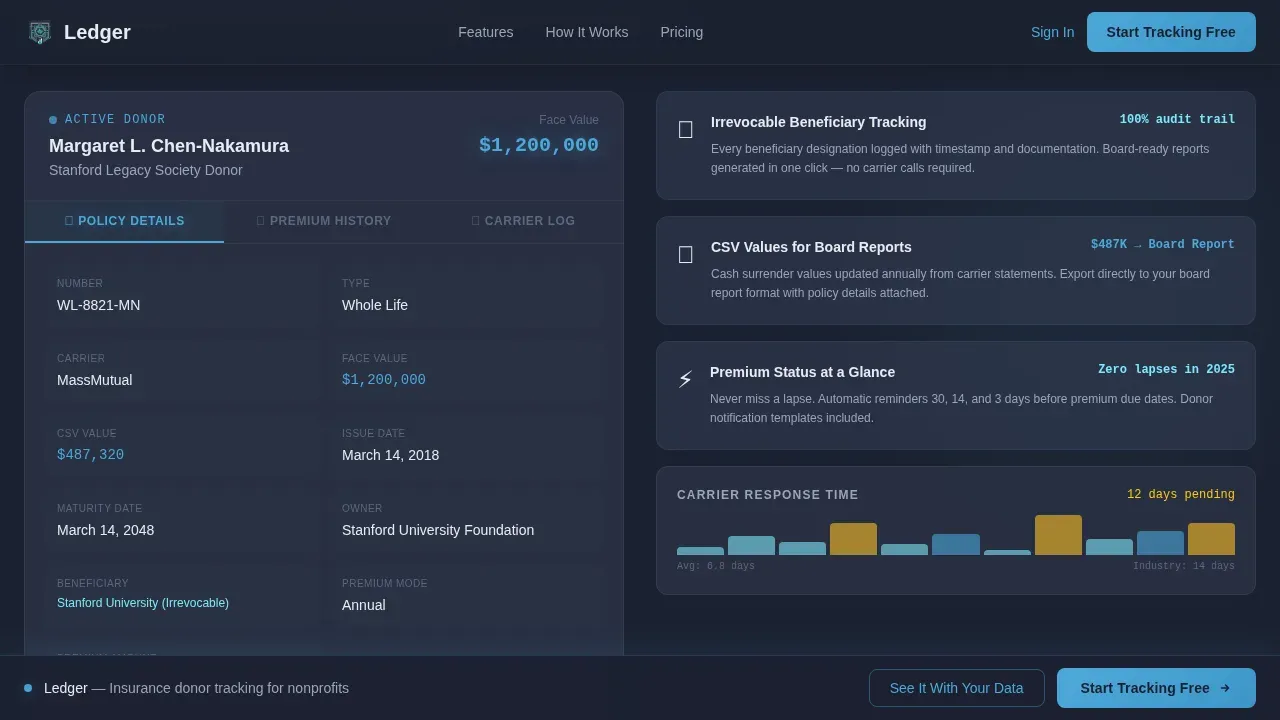Click the $487K → Board Report badge
Image resolution: width=1280 pixels, height=720 pixels.
(1163, 245)
